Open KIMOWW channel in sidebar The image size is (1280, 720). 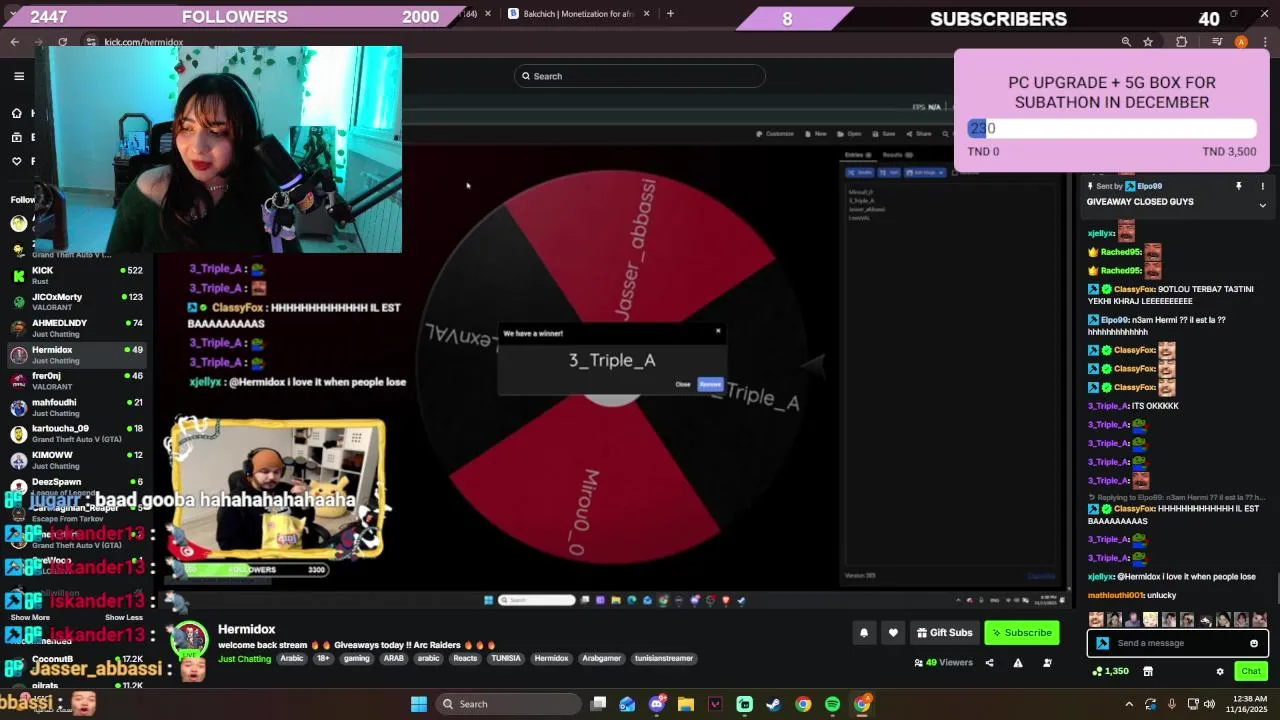tap(77, 460)
